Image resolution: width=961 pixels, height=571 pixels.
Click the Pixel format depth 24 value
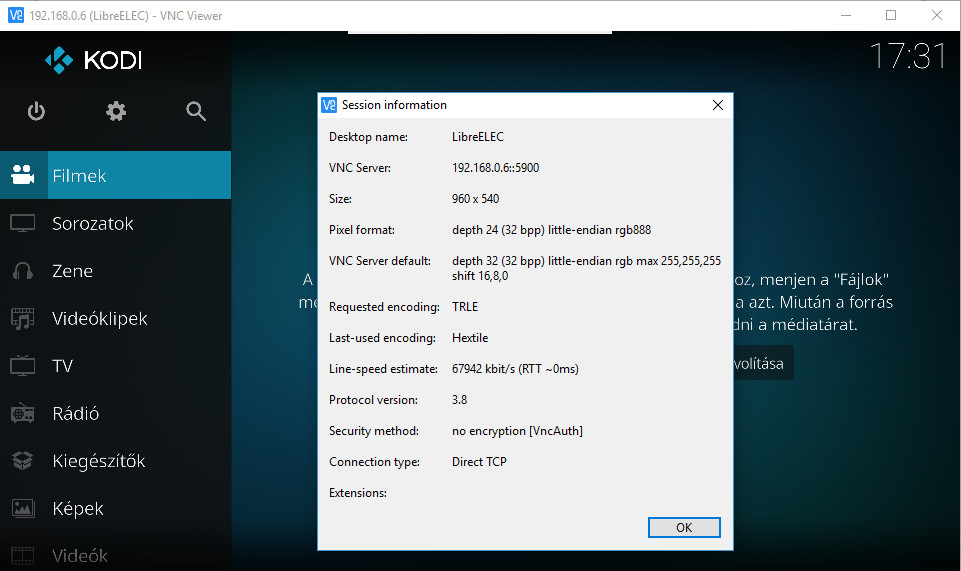pos(551,230)
